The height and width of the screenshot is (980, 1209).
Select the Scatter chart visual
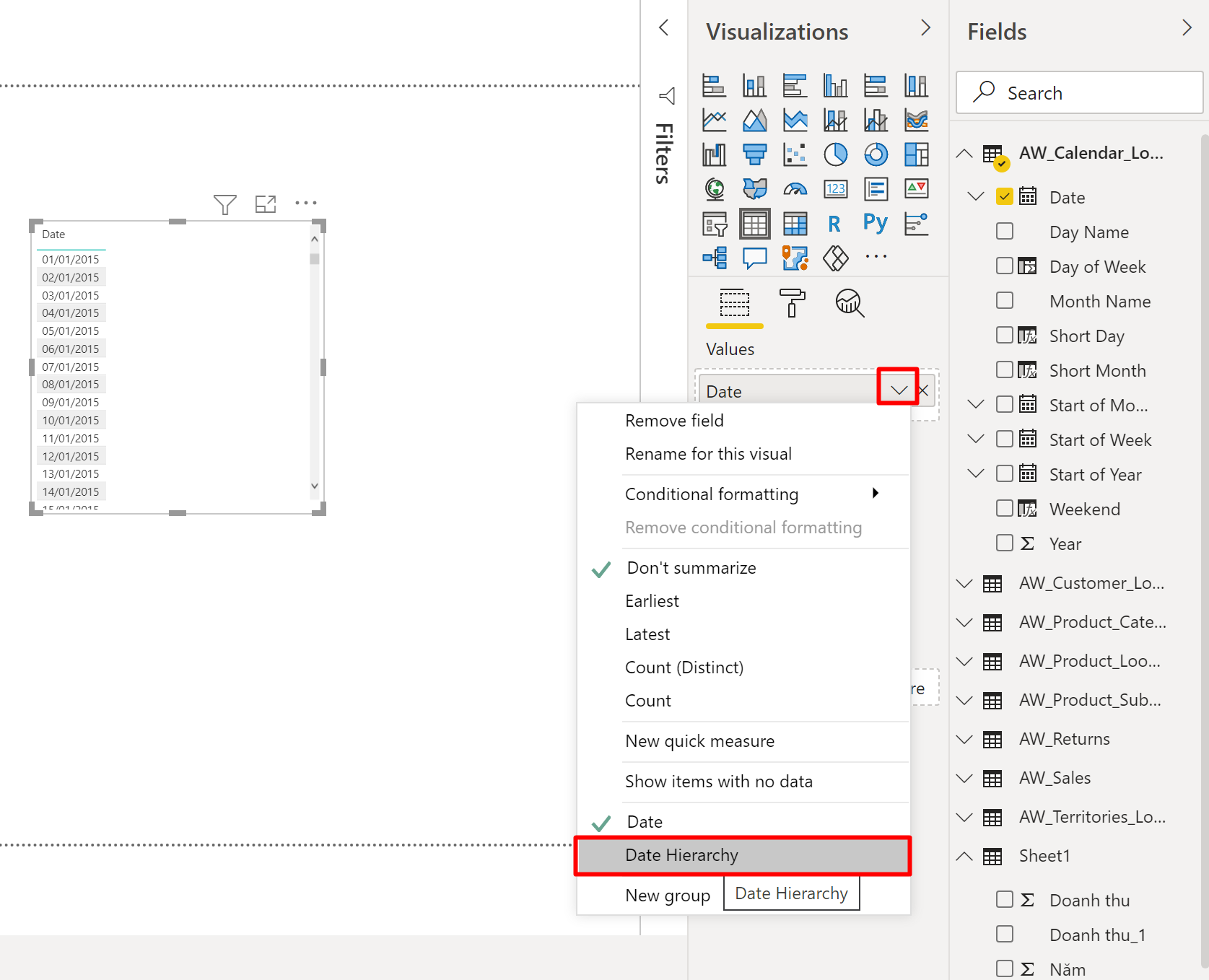click(795, 154)
